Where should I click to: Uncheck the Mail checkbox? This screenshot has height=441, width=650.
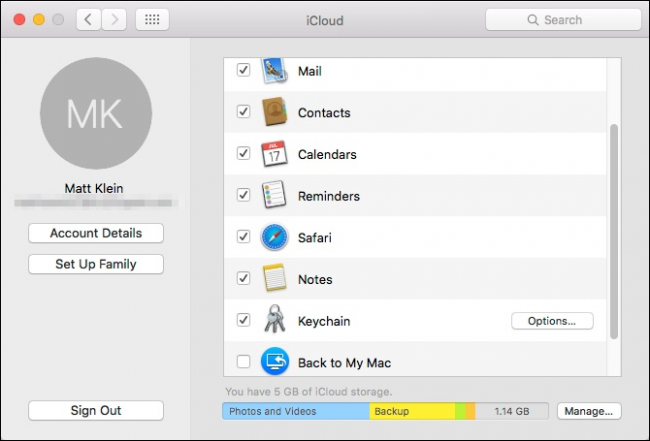click(x=243, y=70)
